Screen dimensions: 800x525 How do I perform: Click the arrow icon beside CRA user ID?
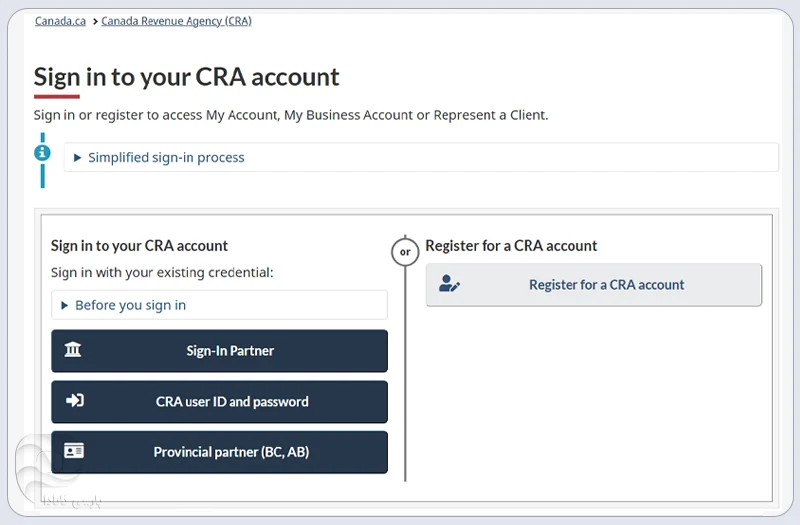click(x=74, y=401)
